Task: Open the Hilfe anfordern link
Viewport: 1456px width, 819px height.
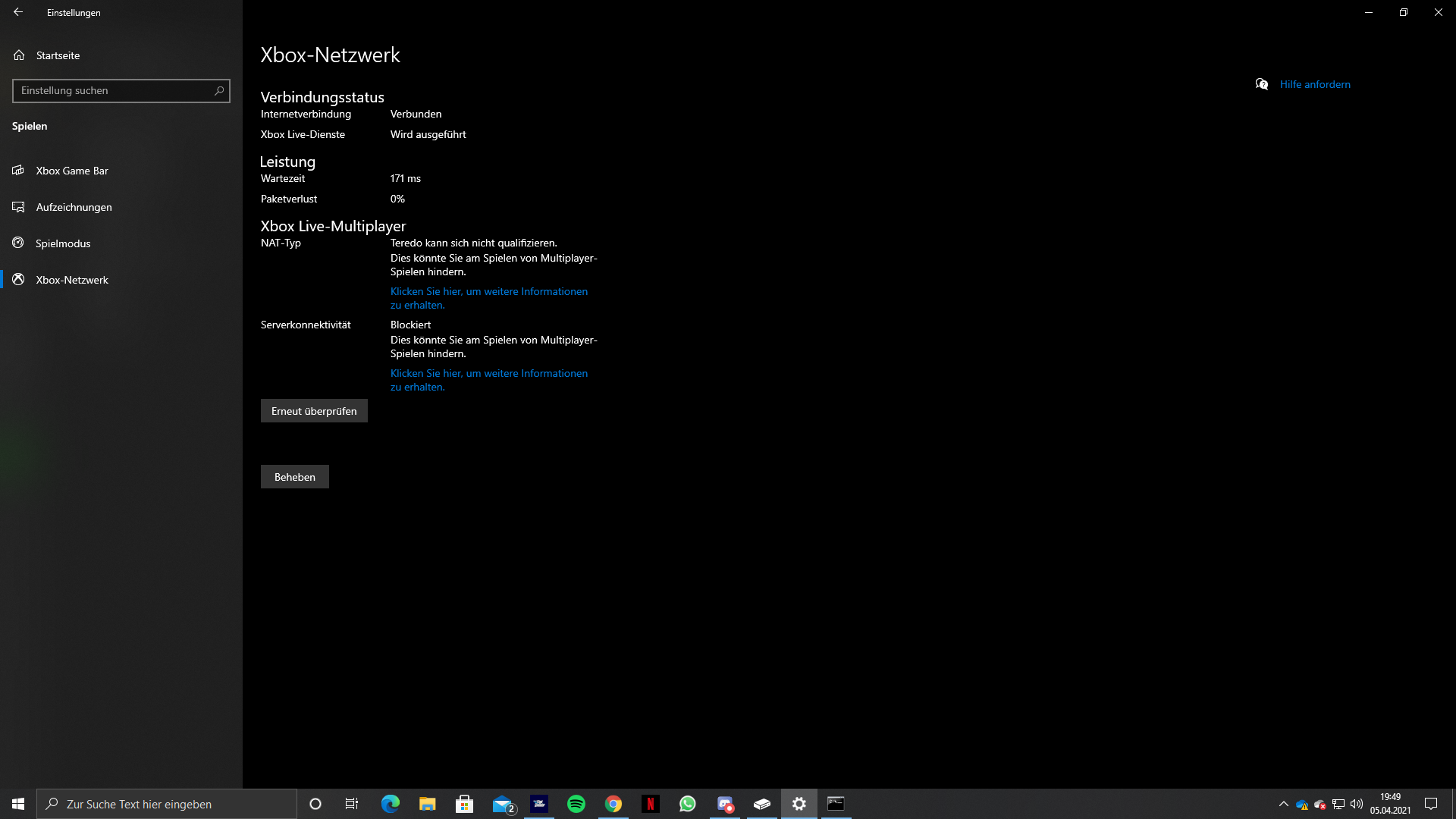Action: point(1315,84)
